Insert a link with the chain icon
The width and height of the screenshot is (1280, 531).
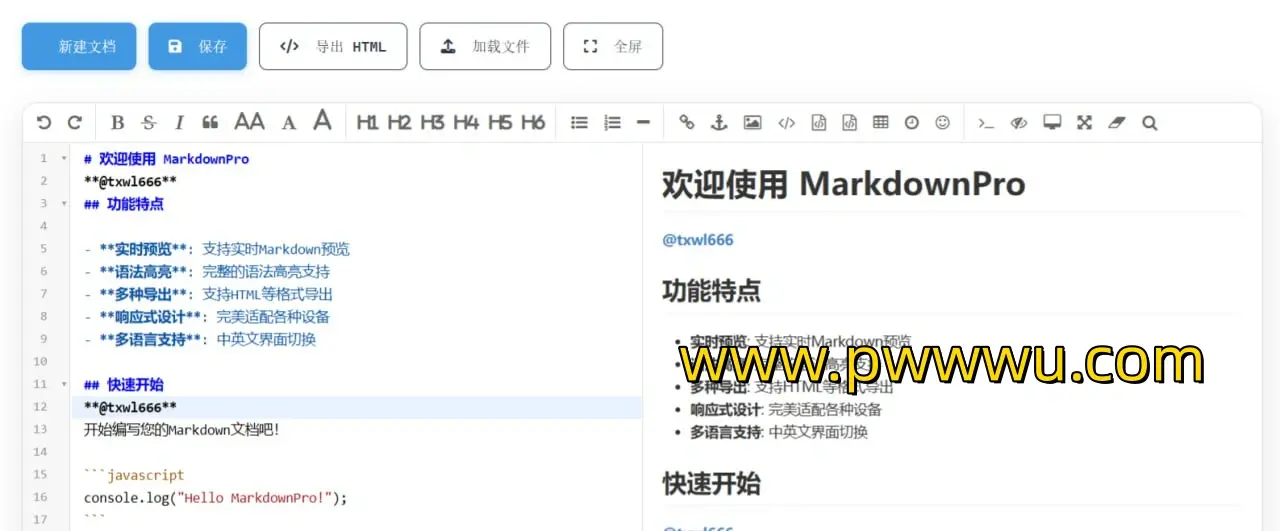tap(686, 123)
